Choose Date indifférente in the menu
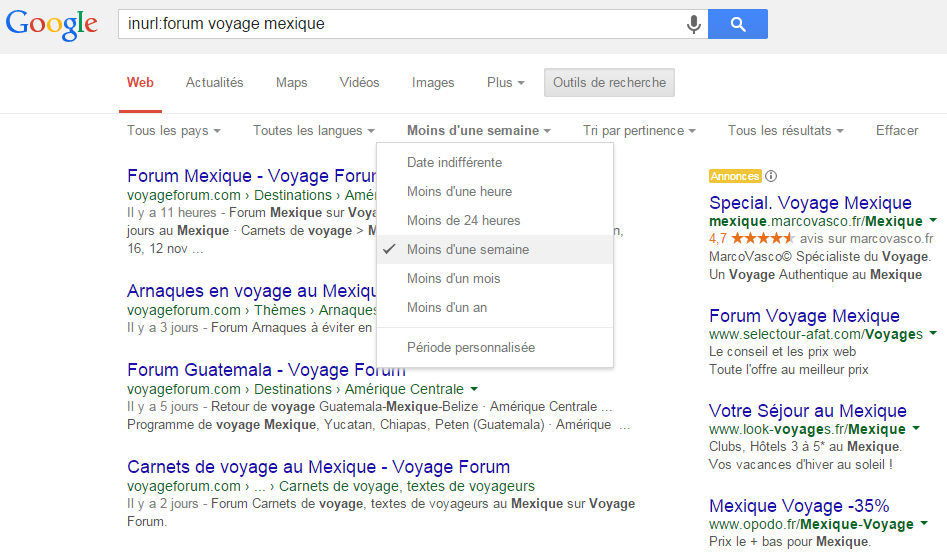 [x=495, y=162]
